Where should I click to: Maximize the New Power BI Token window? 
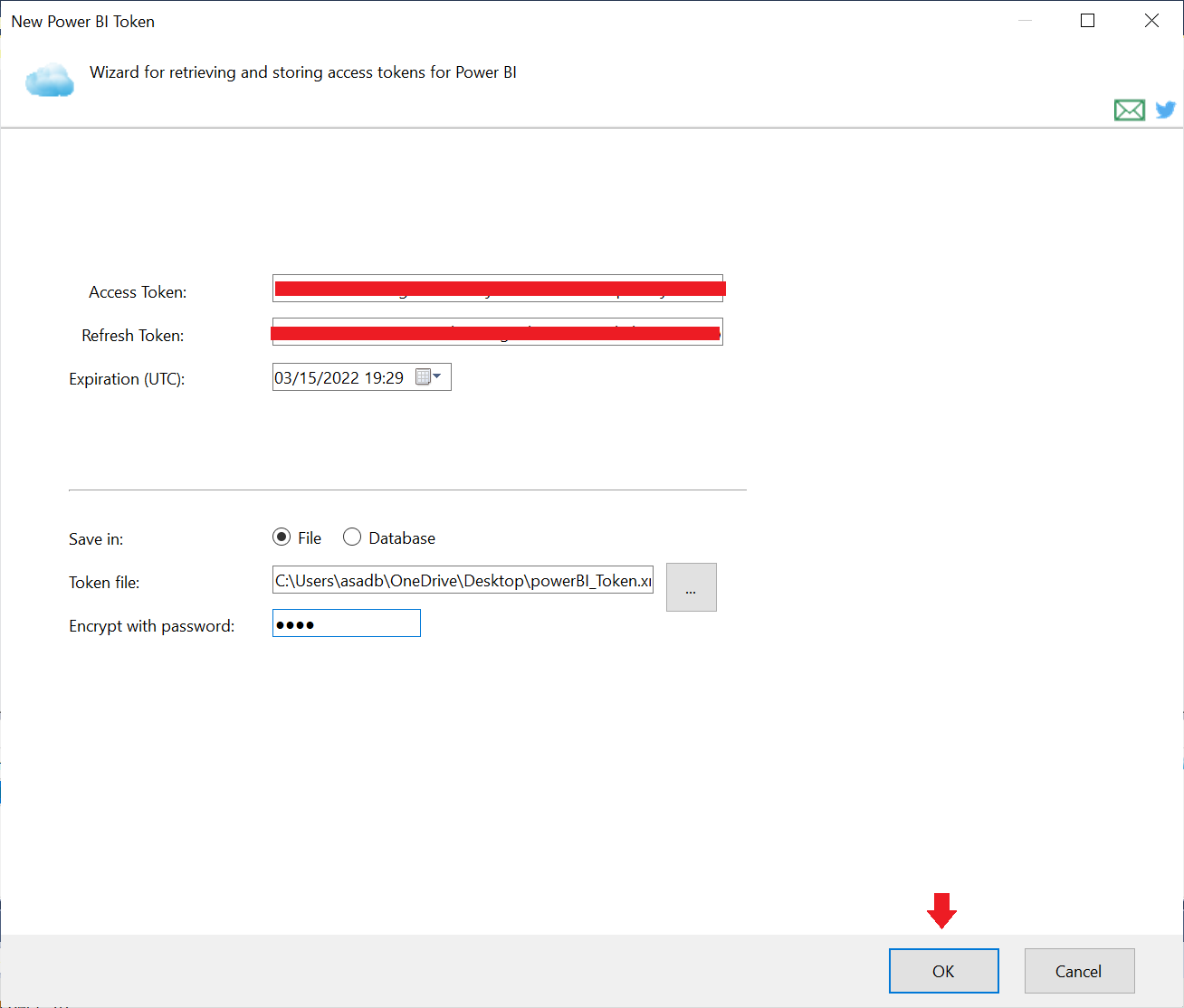tap(1088, 21)
